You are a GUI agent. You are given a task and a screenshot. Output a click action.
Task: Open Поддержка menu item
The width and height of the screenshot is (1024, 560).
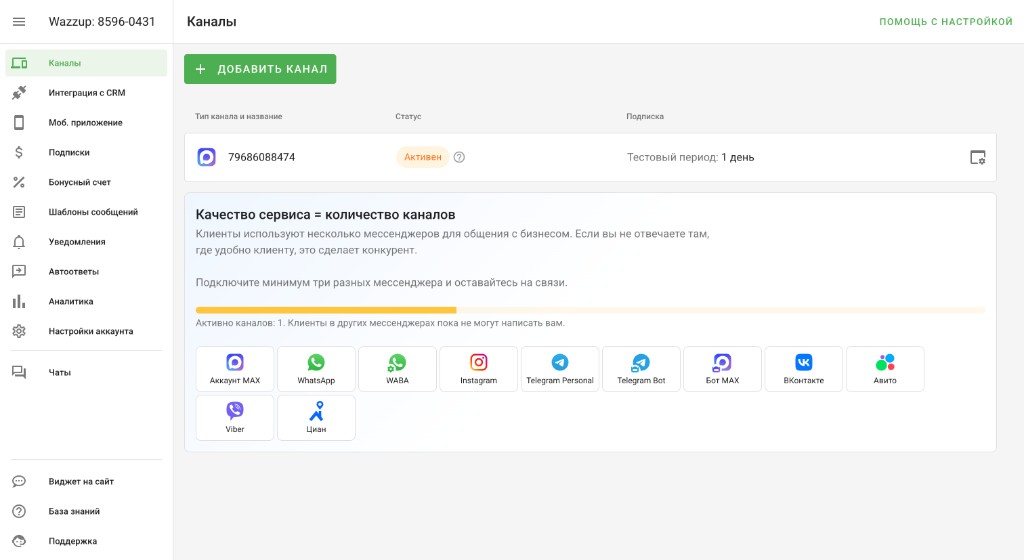tap(86, 541)
